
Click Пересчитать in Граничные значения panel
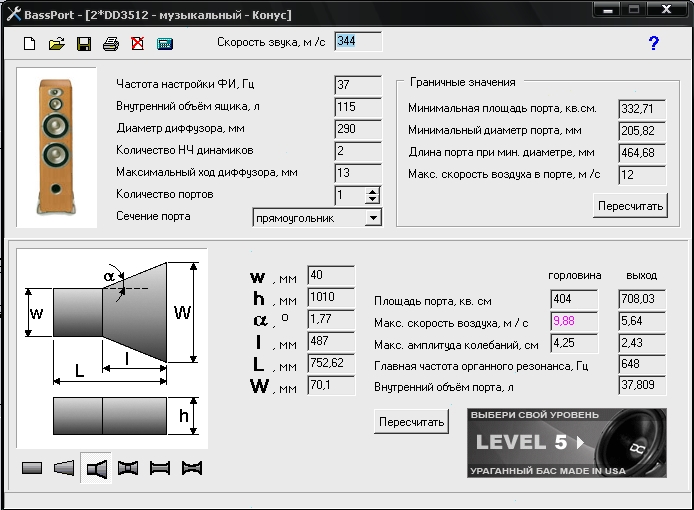click(630, 205)
